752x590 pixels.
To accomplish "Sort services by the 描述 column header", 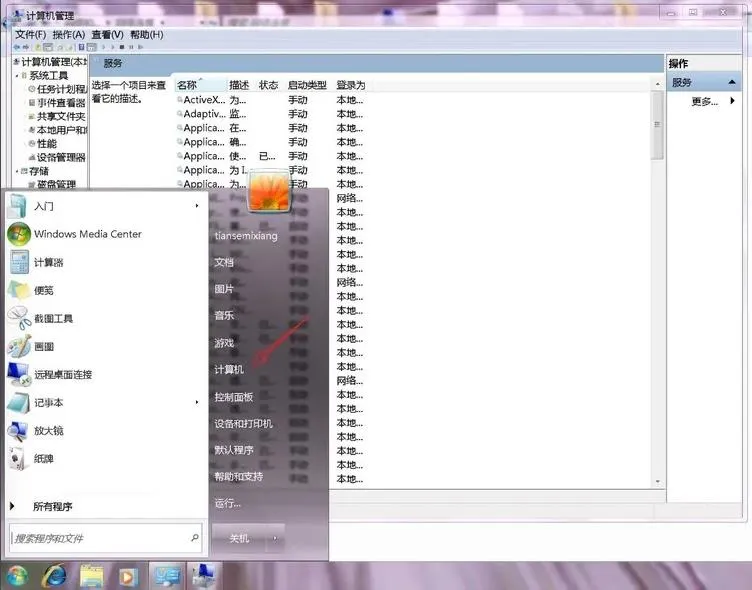I will tap(239, 85).
